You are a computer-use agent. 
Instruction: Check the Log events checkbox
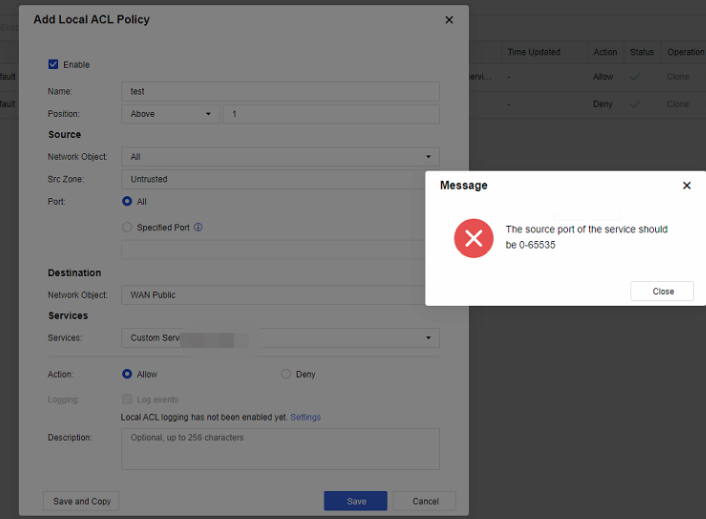(x=127, y=399)
